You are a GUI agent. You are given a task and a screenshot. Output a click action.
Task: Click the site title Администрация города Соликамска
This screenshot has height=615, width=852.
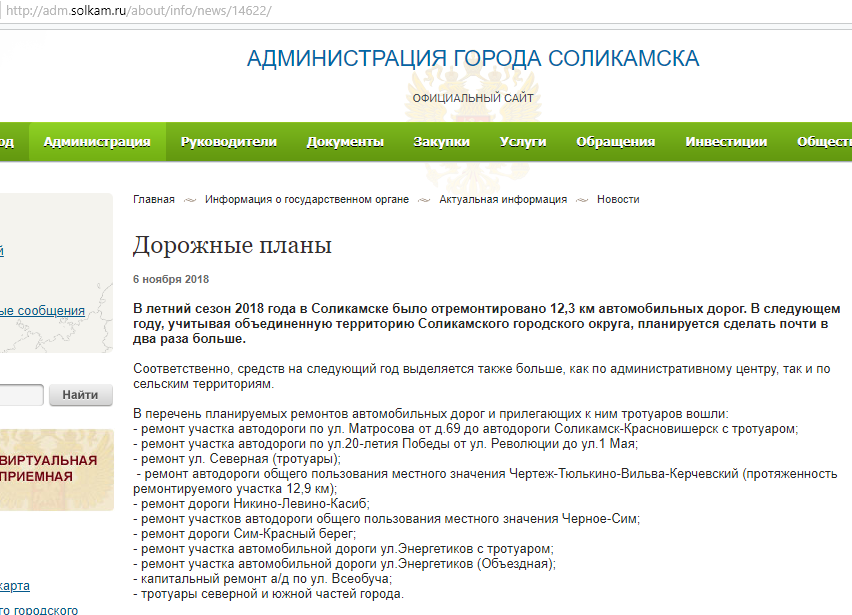click(x=473, y=58)
